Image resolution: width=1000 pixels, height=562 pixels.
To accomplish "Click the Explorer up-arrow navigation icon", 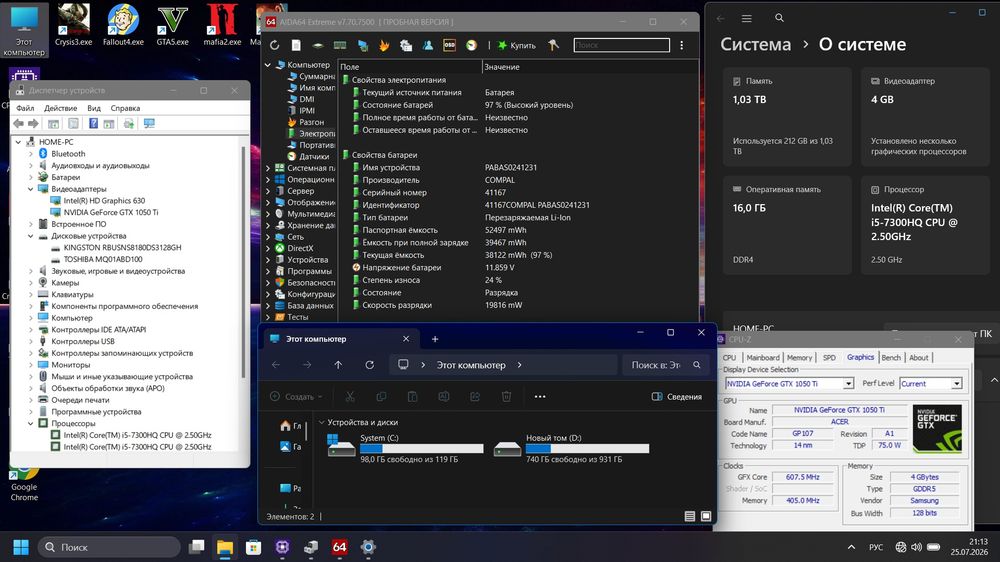I will 338,365.
